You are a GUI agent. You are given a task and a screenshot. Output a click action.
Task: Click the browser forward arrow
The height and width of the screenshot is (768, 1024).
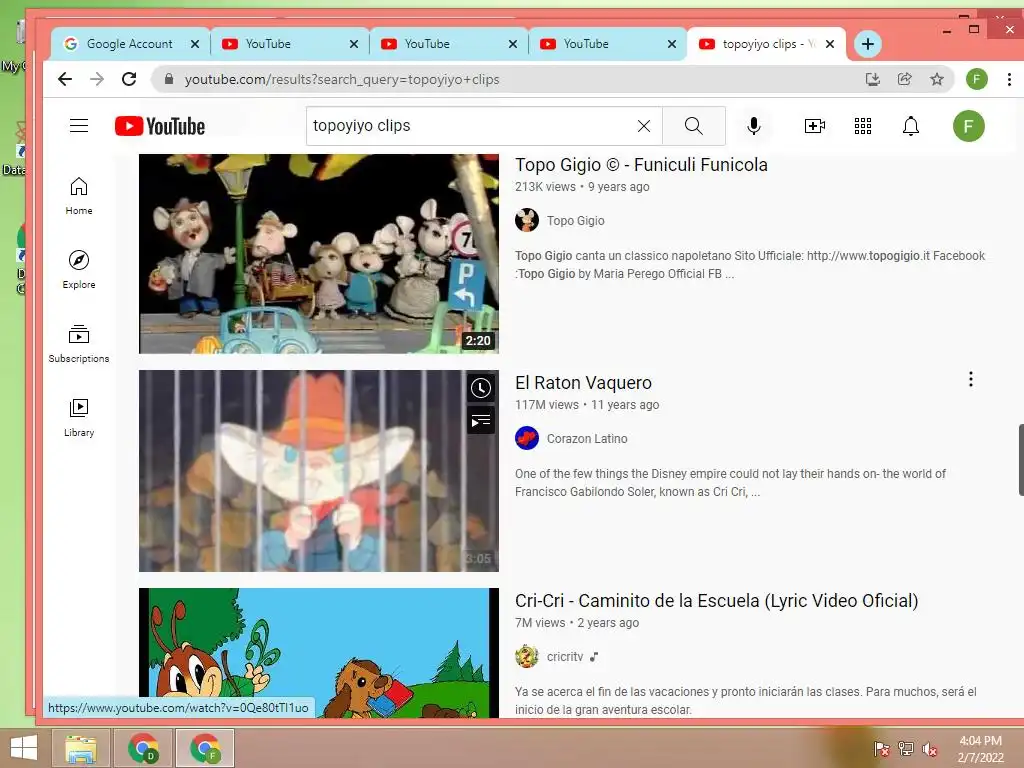click(x=97, y=79)
